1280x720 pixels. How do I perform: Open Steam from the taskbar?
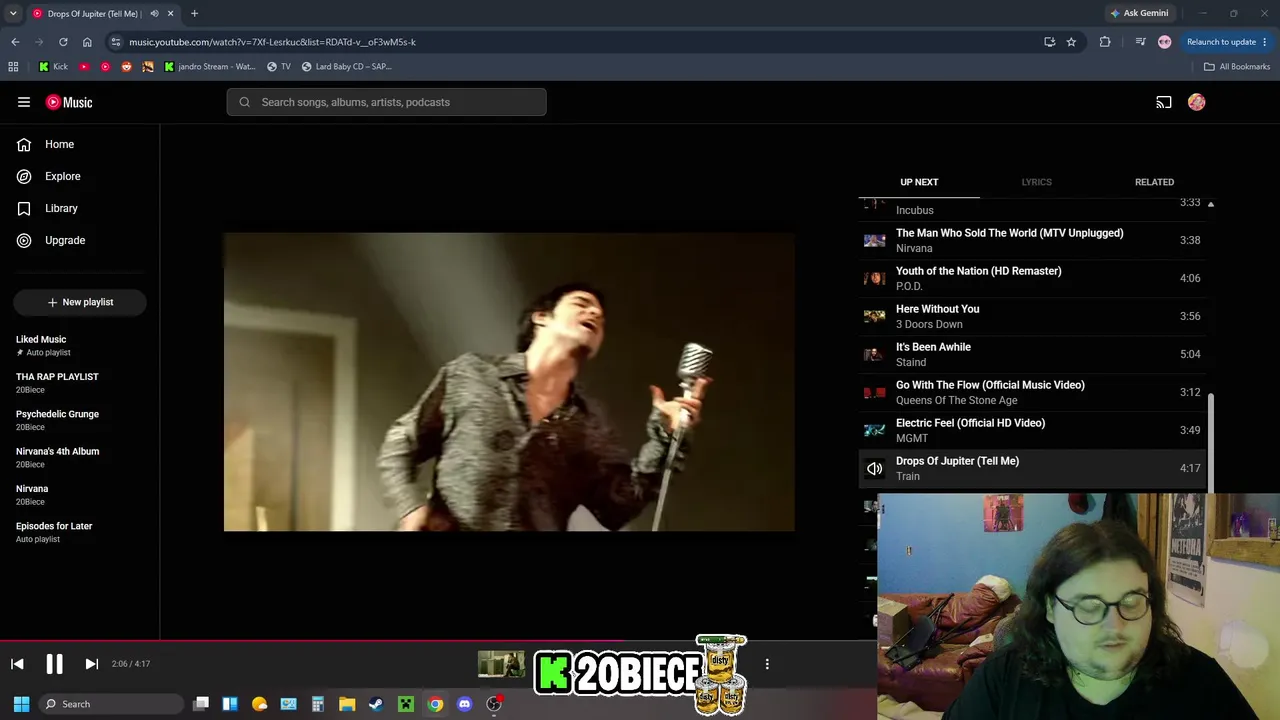tap(376, 704)
